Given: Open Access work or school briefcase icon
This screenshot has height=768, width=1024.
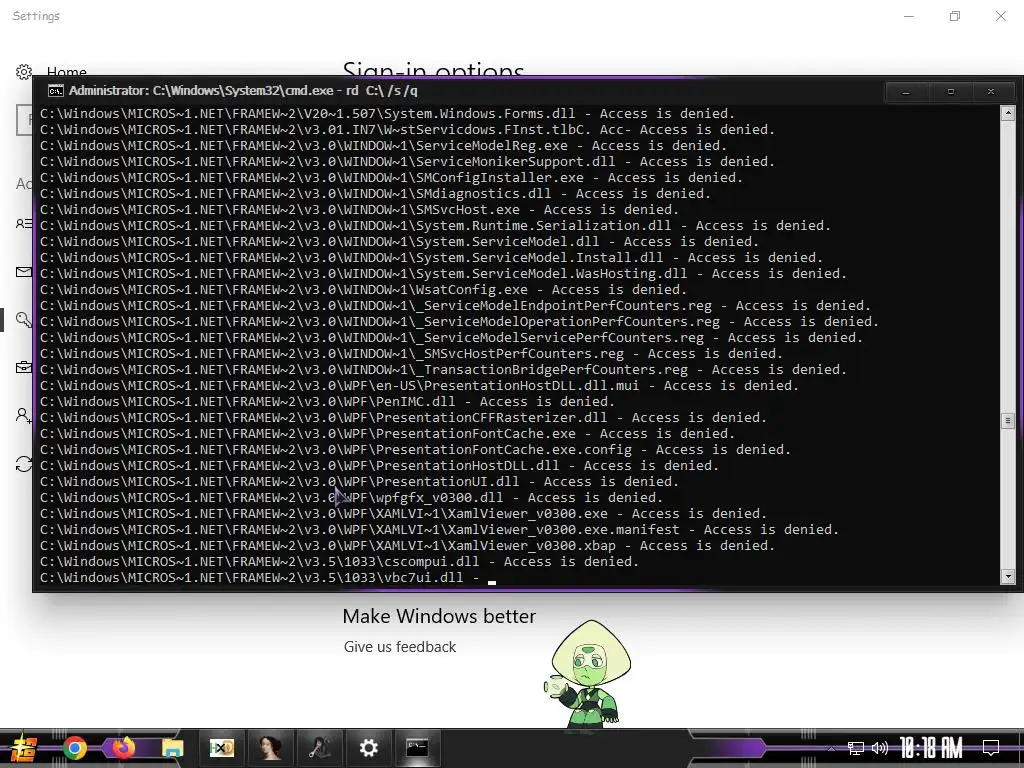Looking at the screenshot, I should pos(24,367).
